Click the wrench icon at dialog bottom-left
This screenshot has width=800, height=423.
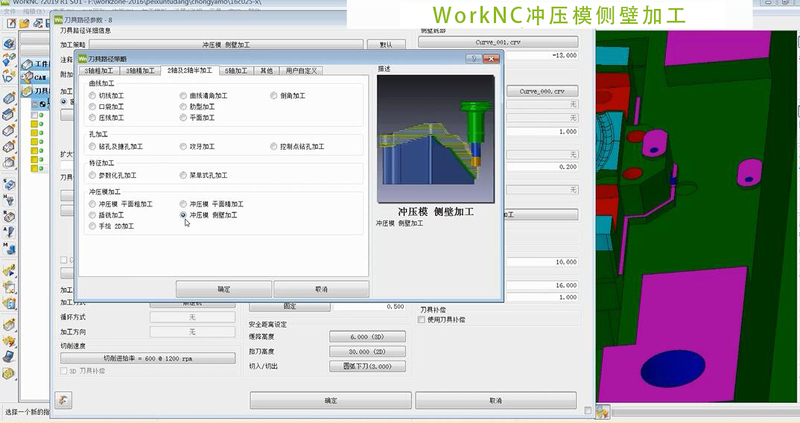point(63,400)
